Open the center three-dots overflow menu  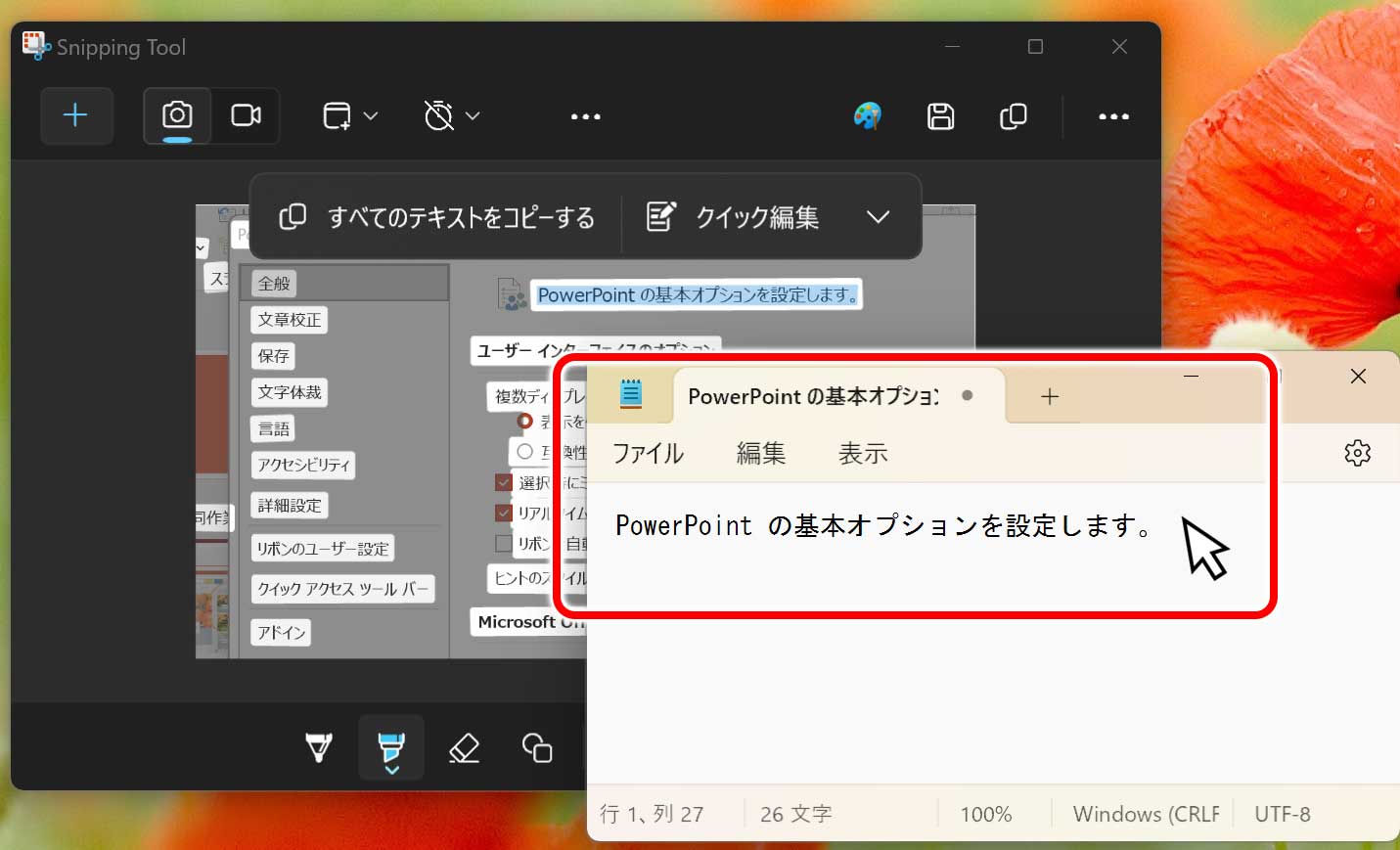(585, 116)
